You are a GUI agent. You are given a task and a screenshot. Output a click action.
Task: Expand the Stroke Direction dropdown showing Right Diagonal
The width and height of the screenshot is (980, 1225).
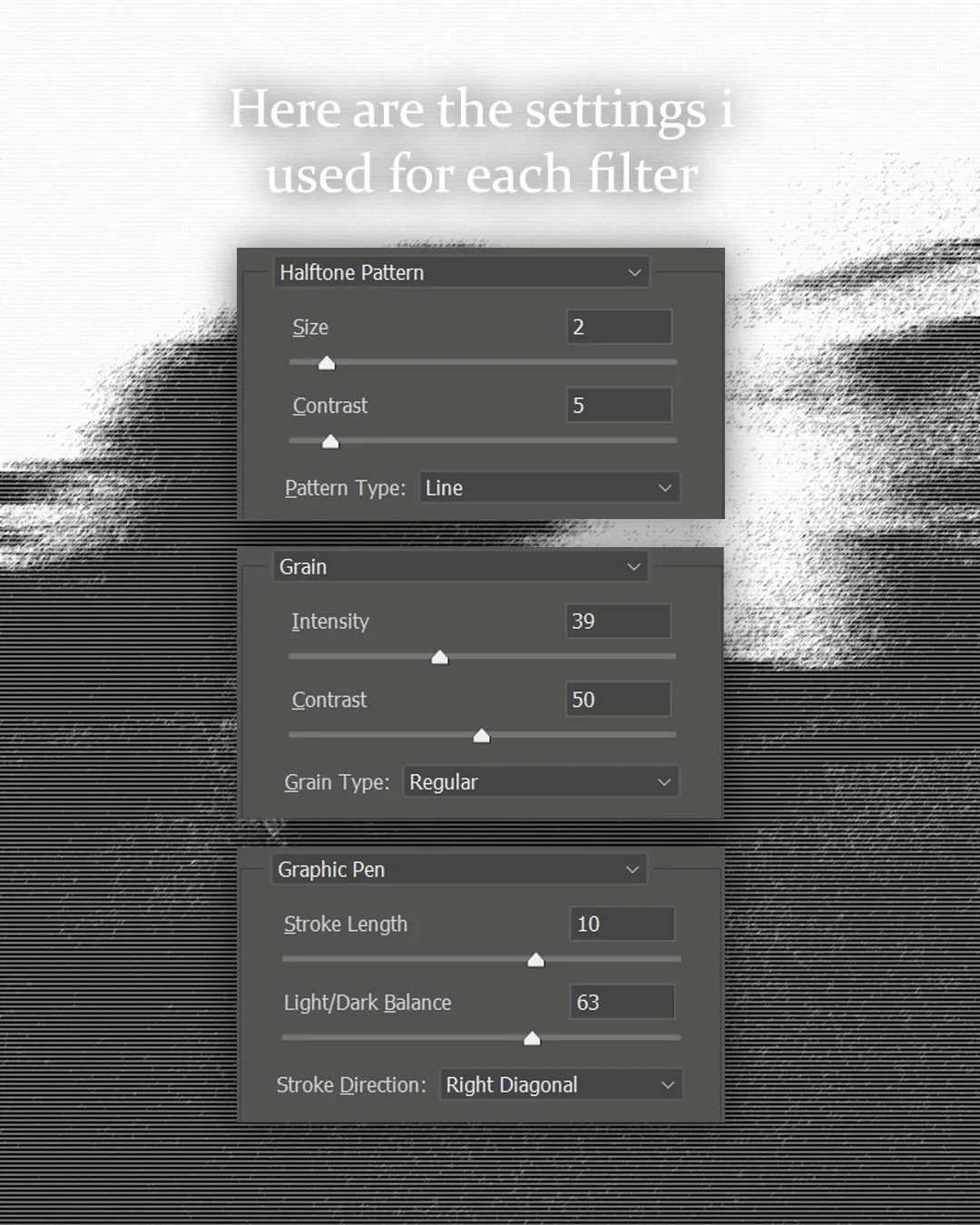tap(561, 1084)
